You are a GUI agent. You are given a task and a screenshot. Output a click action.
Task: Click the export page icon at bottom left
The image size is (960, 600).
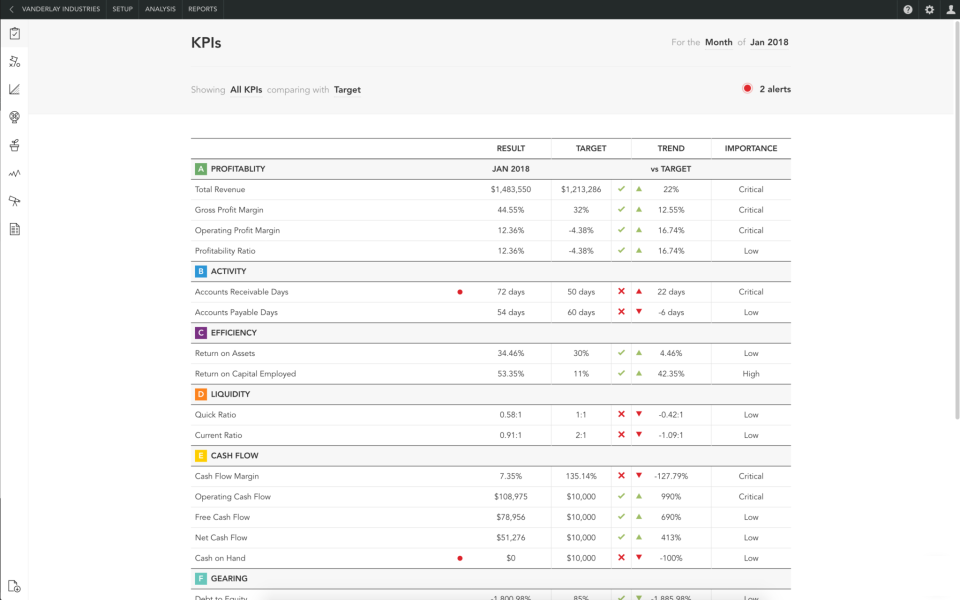(x=14, y=587)
